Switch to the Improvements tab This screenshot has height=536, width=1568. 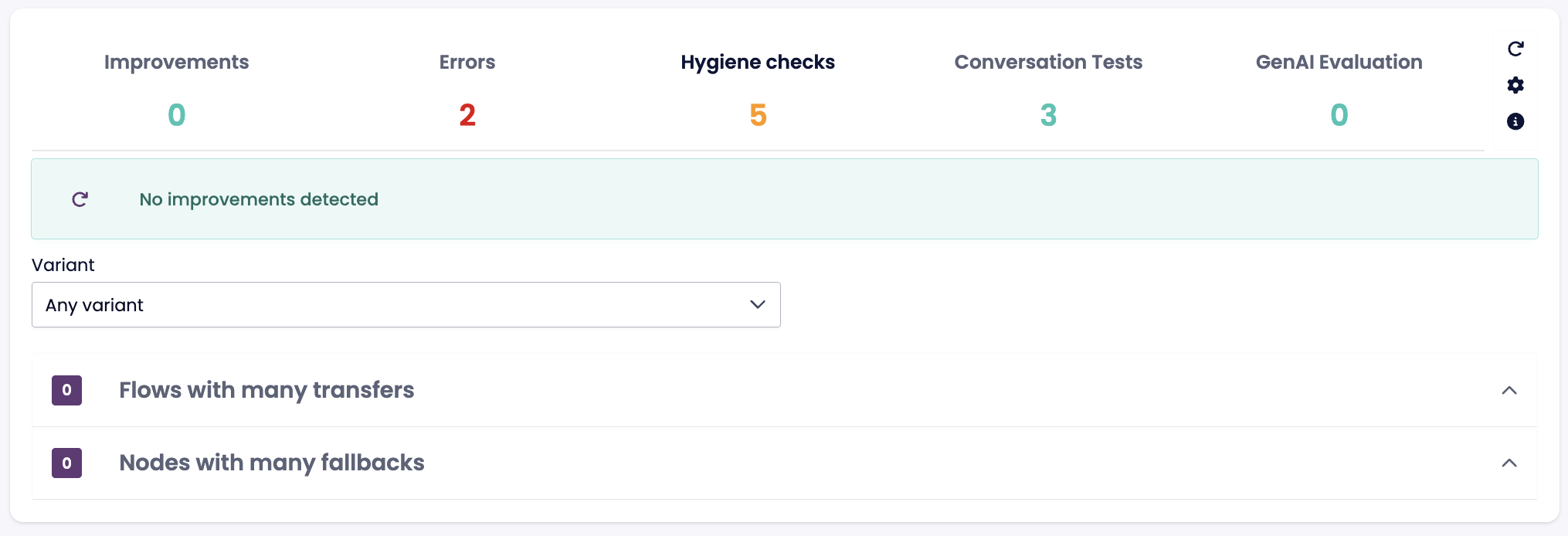click(x=176, y=62)
